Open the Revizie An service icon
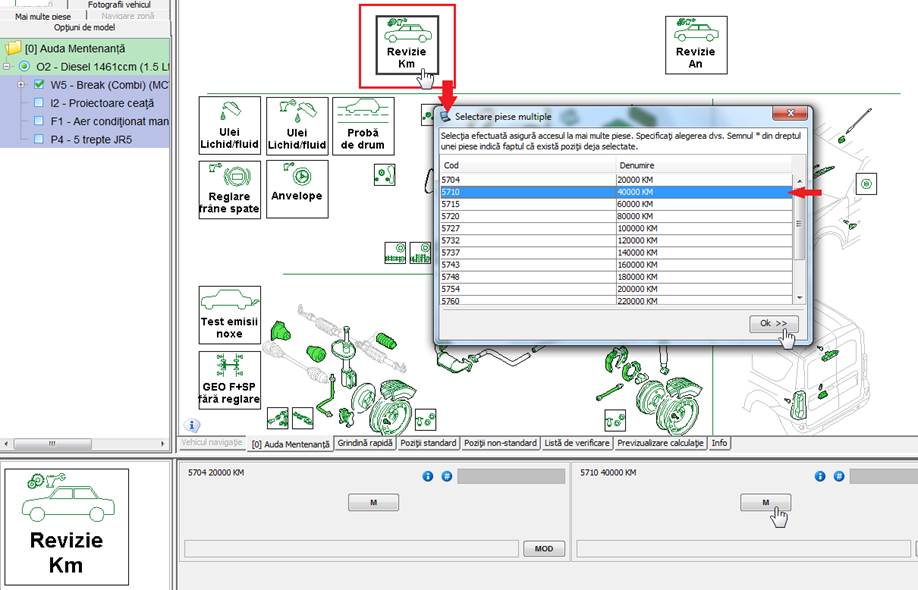918x590 pixels. click(695, 44)
